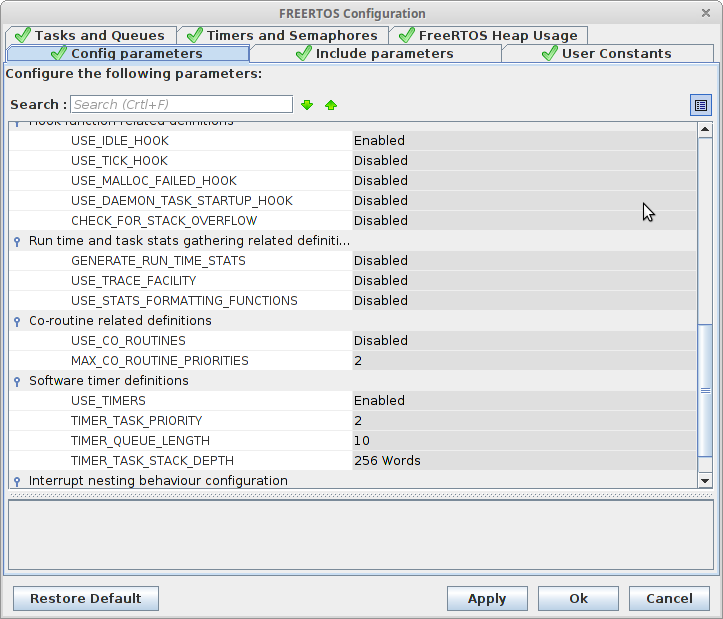Select the USE_STATS_FORMATTING_FUNCTIONS parameter name
Viewport: 723px width, 619px height.
184,301
